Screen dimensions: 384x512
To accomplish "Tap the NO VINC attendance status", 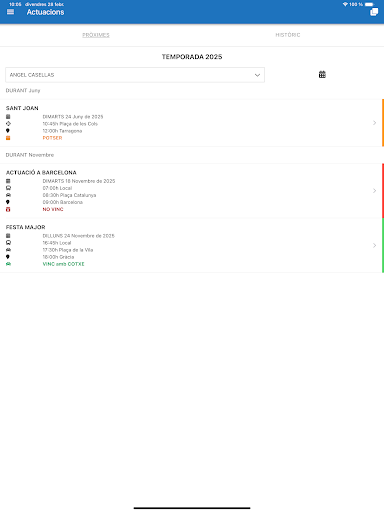I will click(x=53, y=209).
